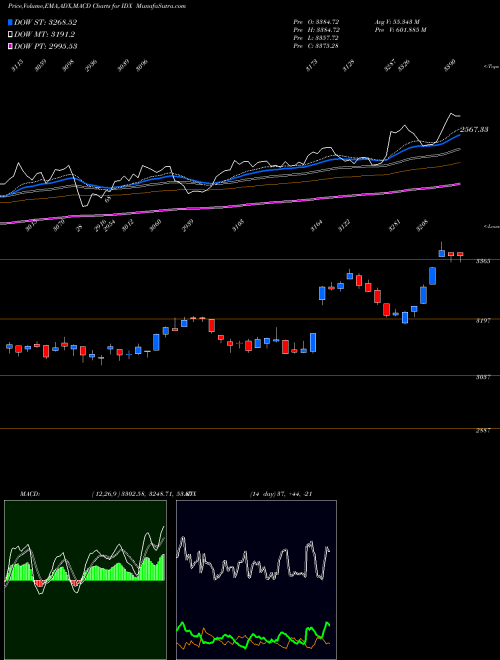Click the 2887 price level label
Screen dimensions: 500x660
pyautogui.click(x=483, y=431)
